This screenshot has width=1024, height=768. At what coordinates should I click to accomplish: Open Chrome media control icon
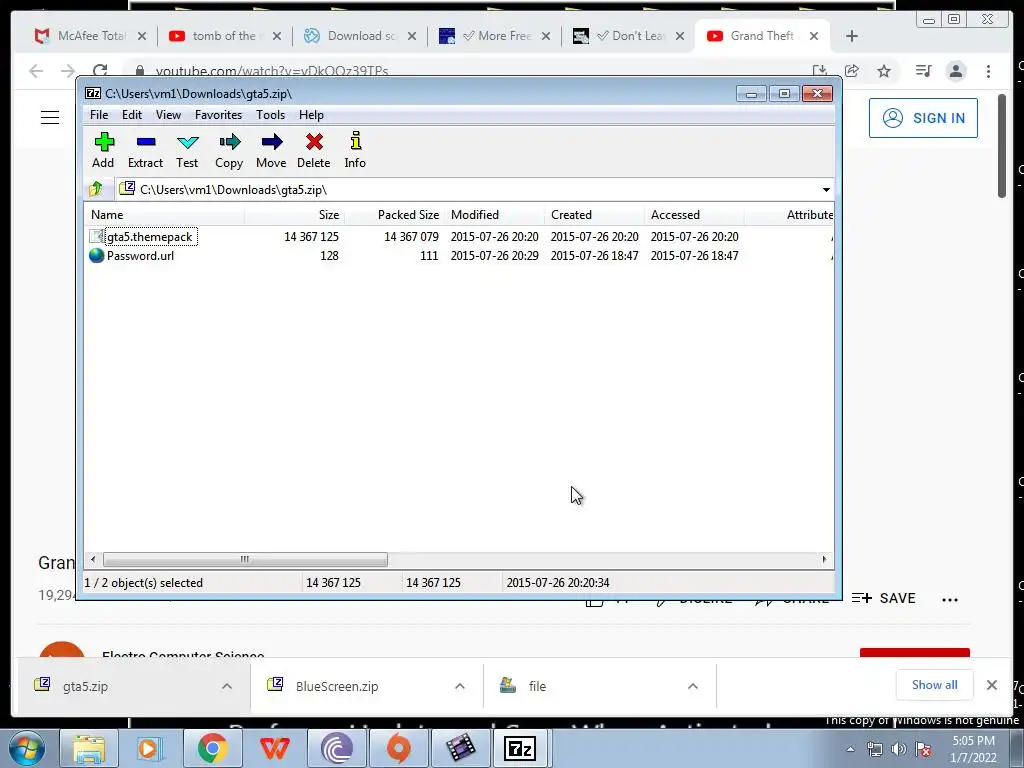click(923, 71)
